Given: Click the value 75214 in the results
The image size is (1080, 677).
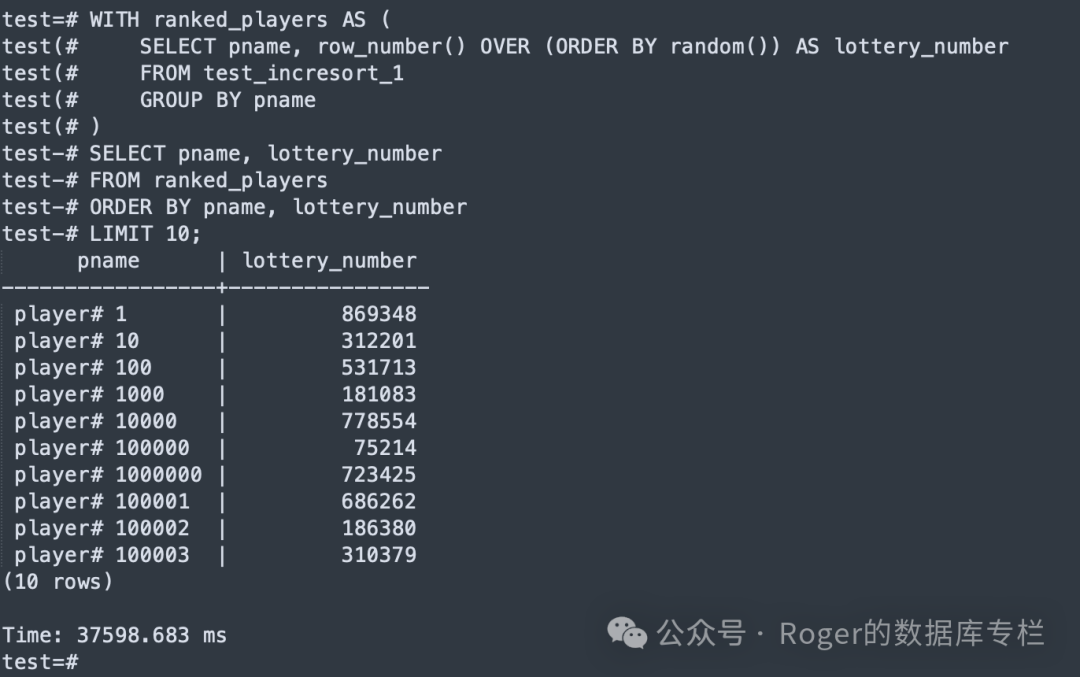Looking at the screenshot, I should point(384,448).
